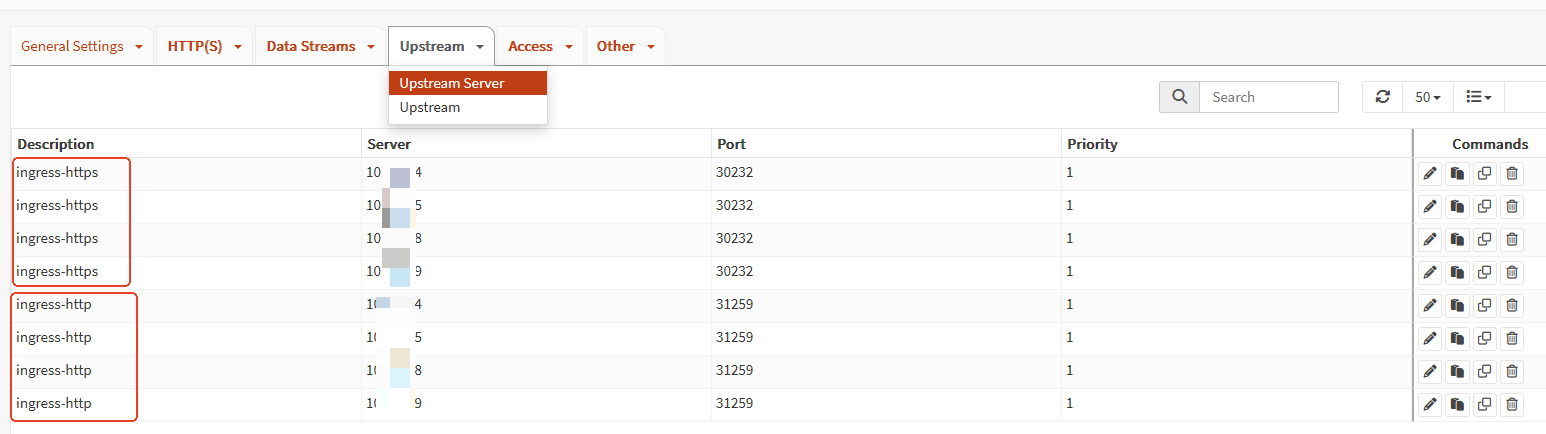Edit the ingress-http entry on port 31259
The width and height of the screenshot is (1546, 434).
point(1430,306)
